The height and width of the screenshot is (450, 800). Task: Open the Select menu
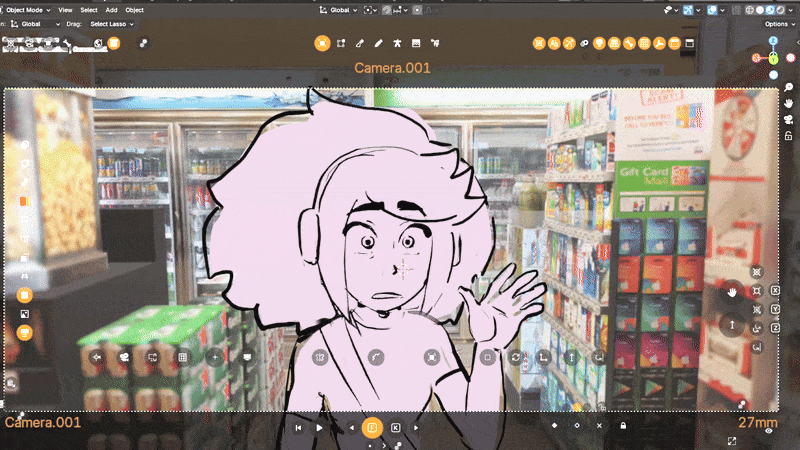pyautogui.click(x=89, y=10)
